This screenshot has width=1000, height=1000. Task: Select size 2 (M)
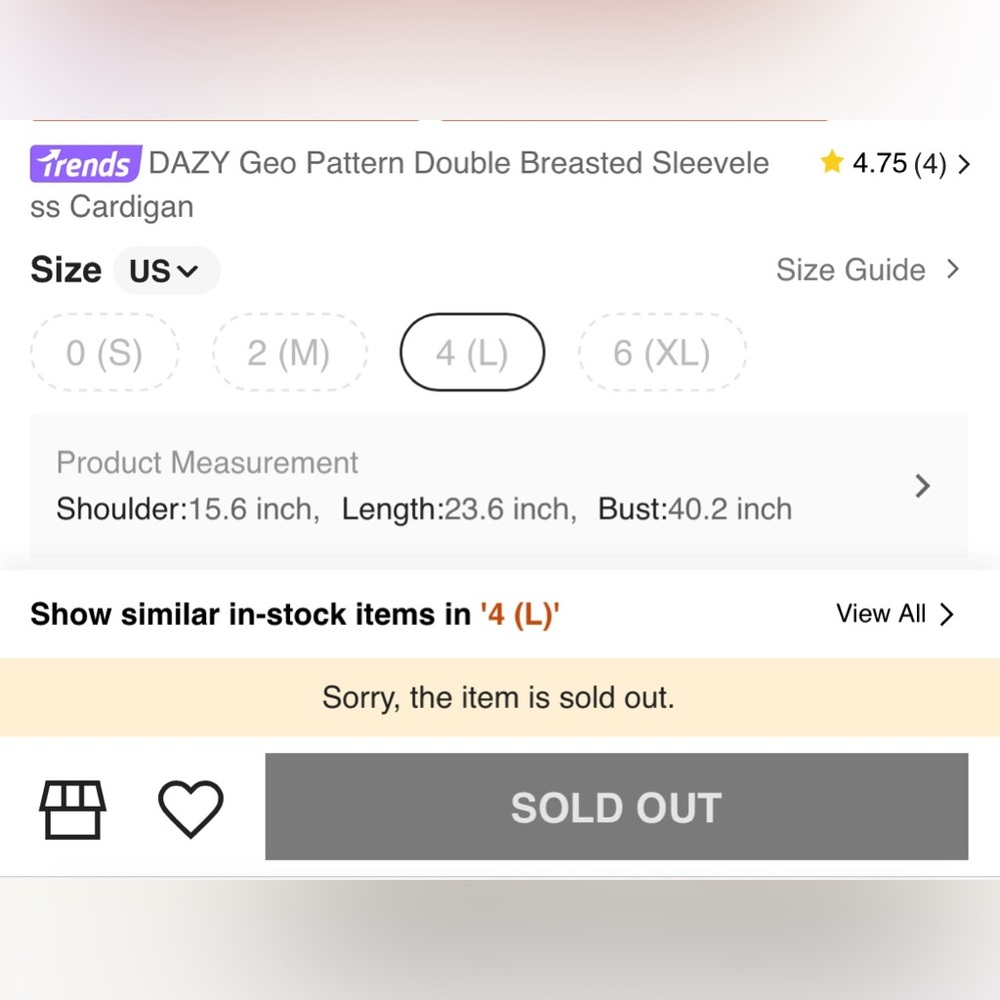point(289,353)
